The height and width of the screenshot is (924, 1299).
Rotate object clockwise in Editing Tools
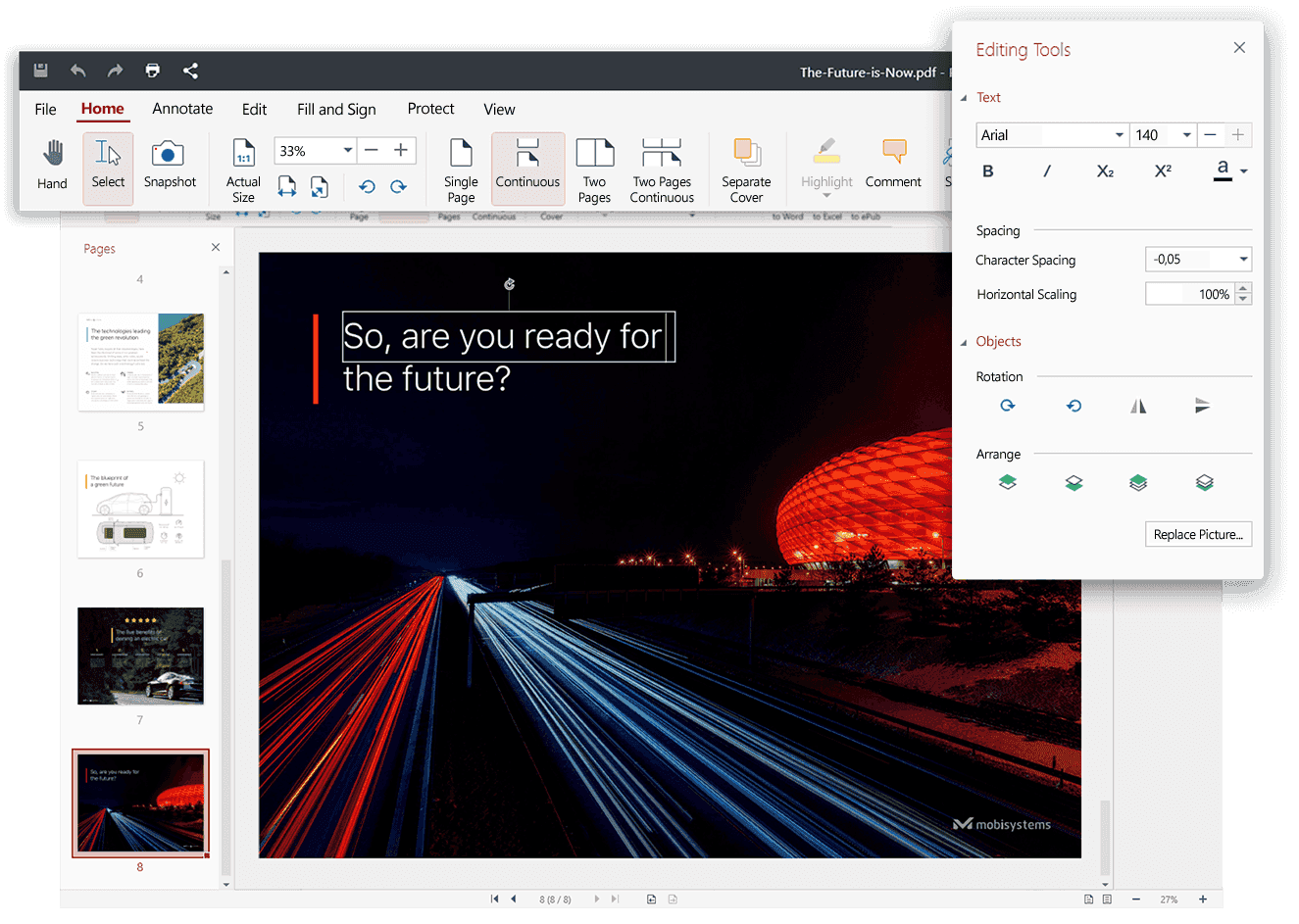point(1007,406)
